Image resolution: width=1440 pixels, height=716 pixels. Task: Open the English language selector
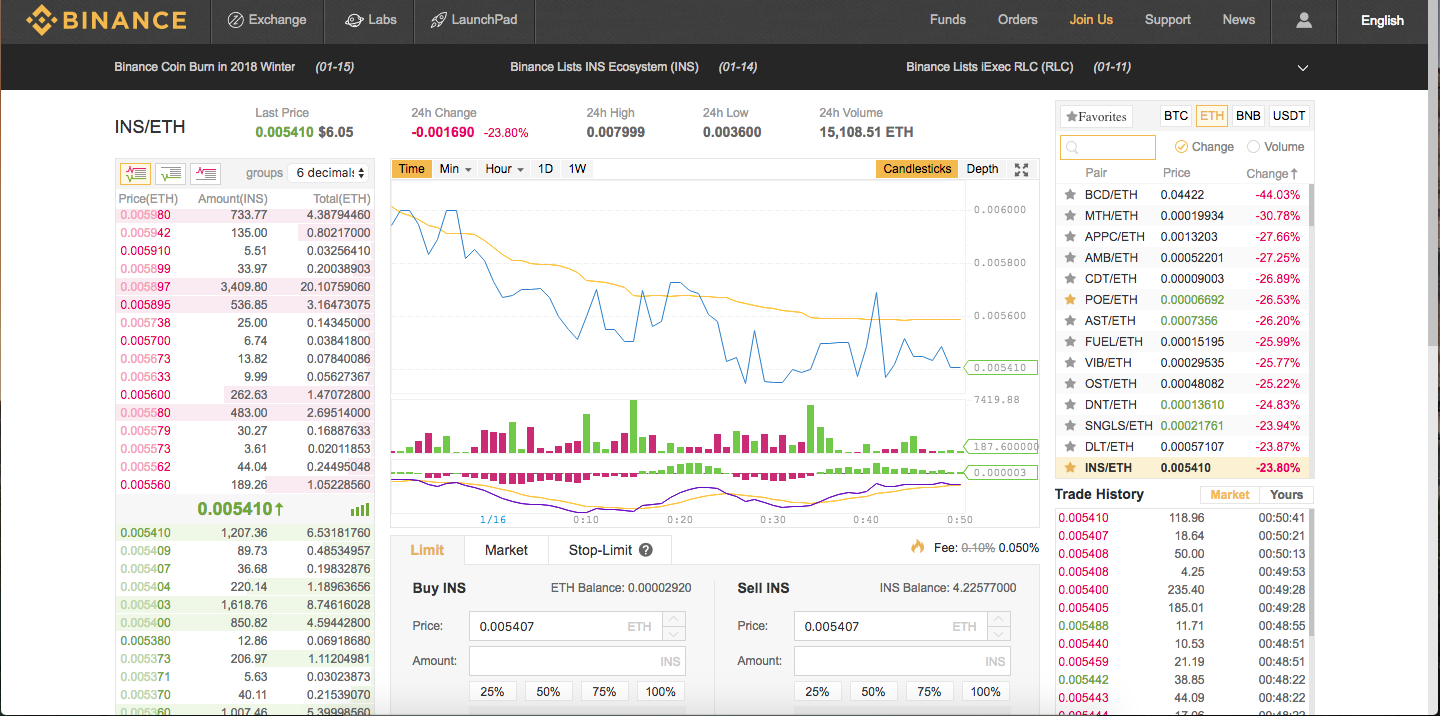1382,20
